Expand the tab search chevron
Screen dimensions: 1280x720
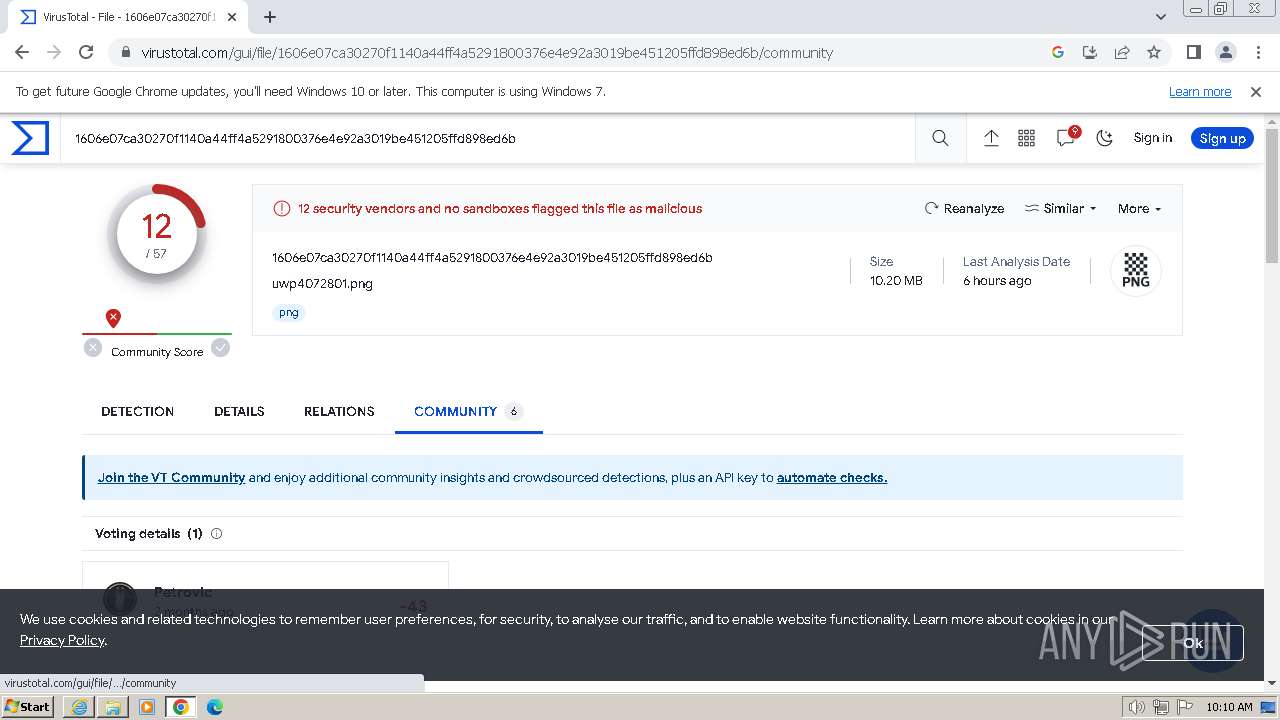[x=1161, y=17]
